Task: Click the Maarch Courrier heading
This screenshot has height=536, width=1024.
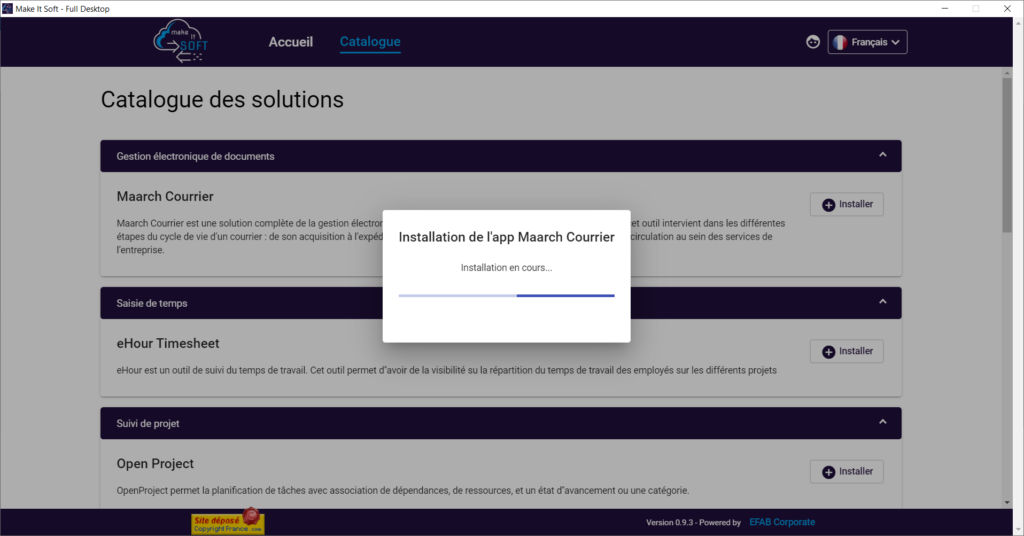Action: 165,197
